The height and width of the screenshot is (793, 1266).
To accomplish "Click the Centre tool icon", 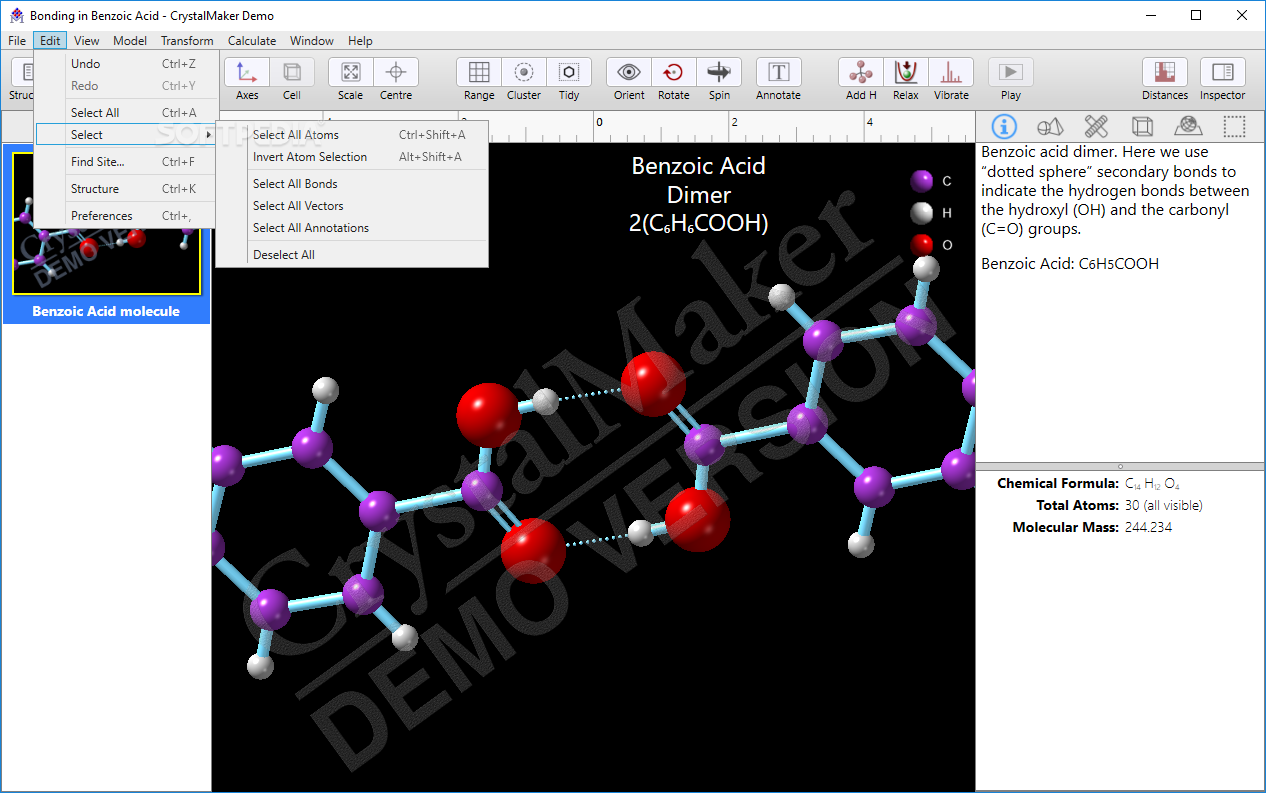I will [396, 72].
